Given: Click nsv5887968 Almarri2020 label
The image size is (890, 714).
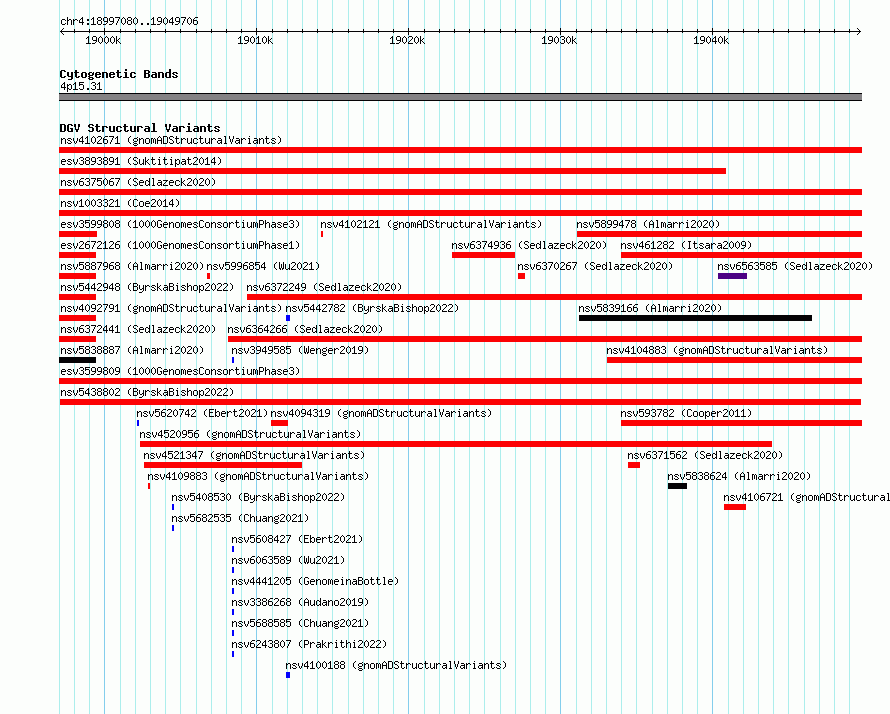Looking at the screenshot, I should 132,266.
